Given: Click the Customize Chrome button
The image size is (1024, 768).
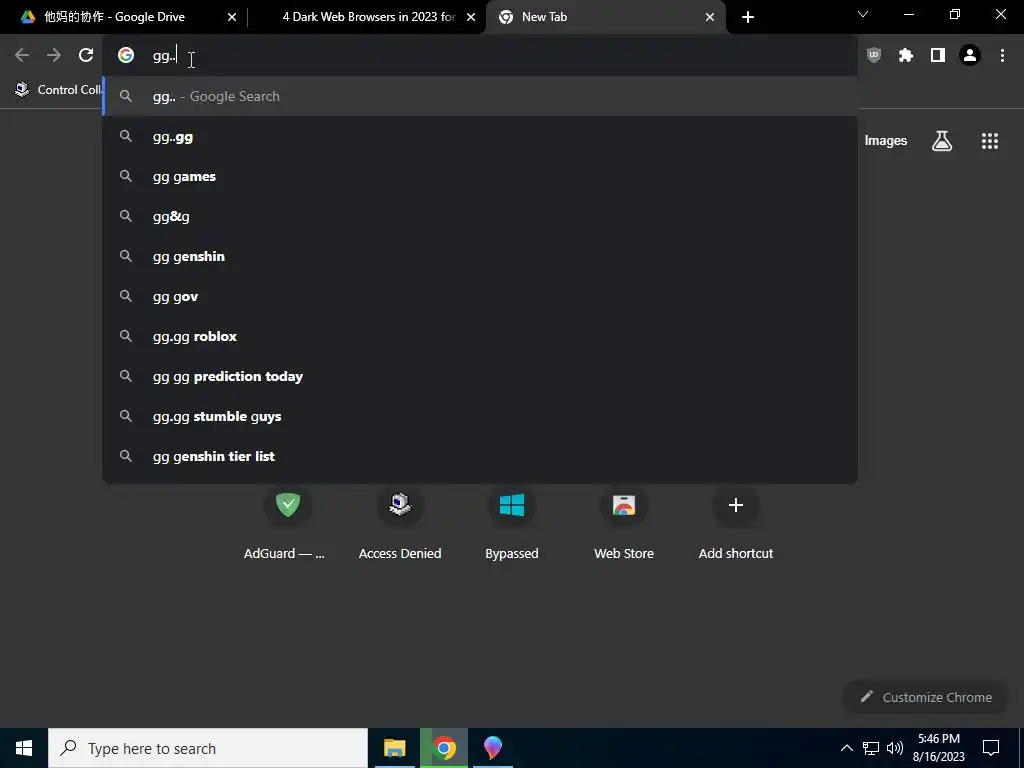Looking at the screenshot, I should (927, 697).
